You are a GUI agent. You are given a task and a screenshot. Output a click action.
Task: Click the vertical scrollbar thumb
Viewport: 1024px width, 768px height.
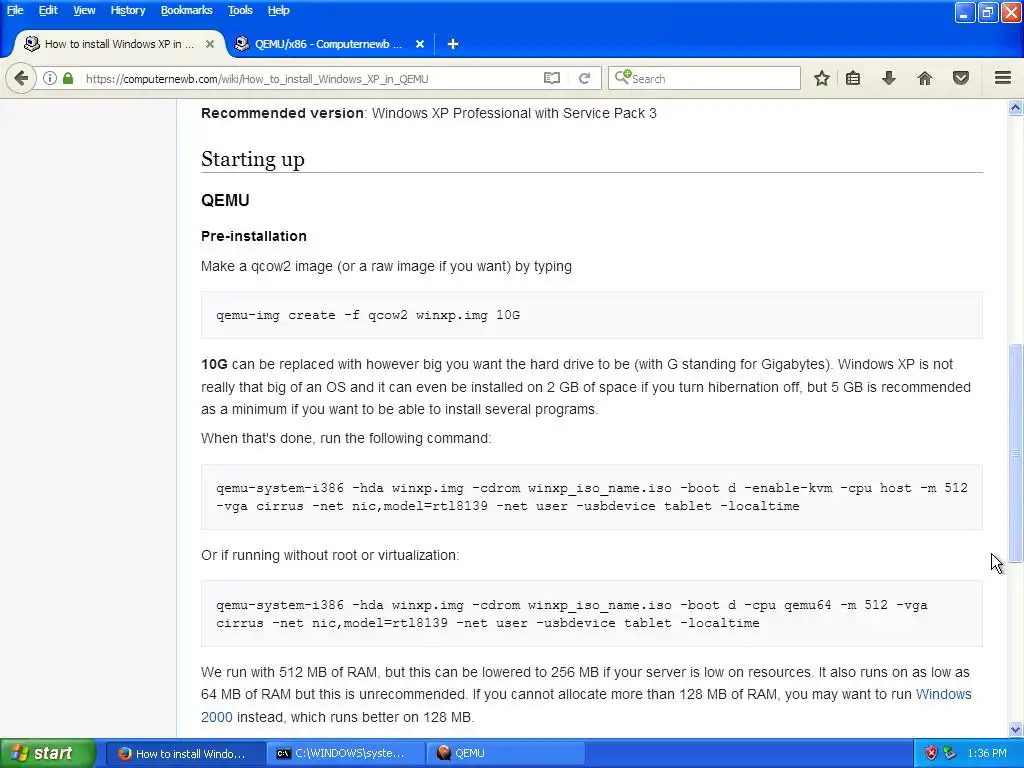coord(1016,453)
